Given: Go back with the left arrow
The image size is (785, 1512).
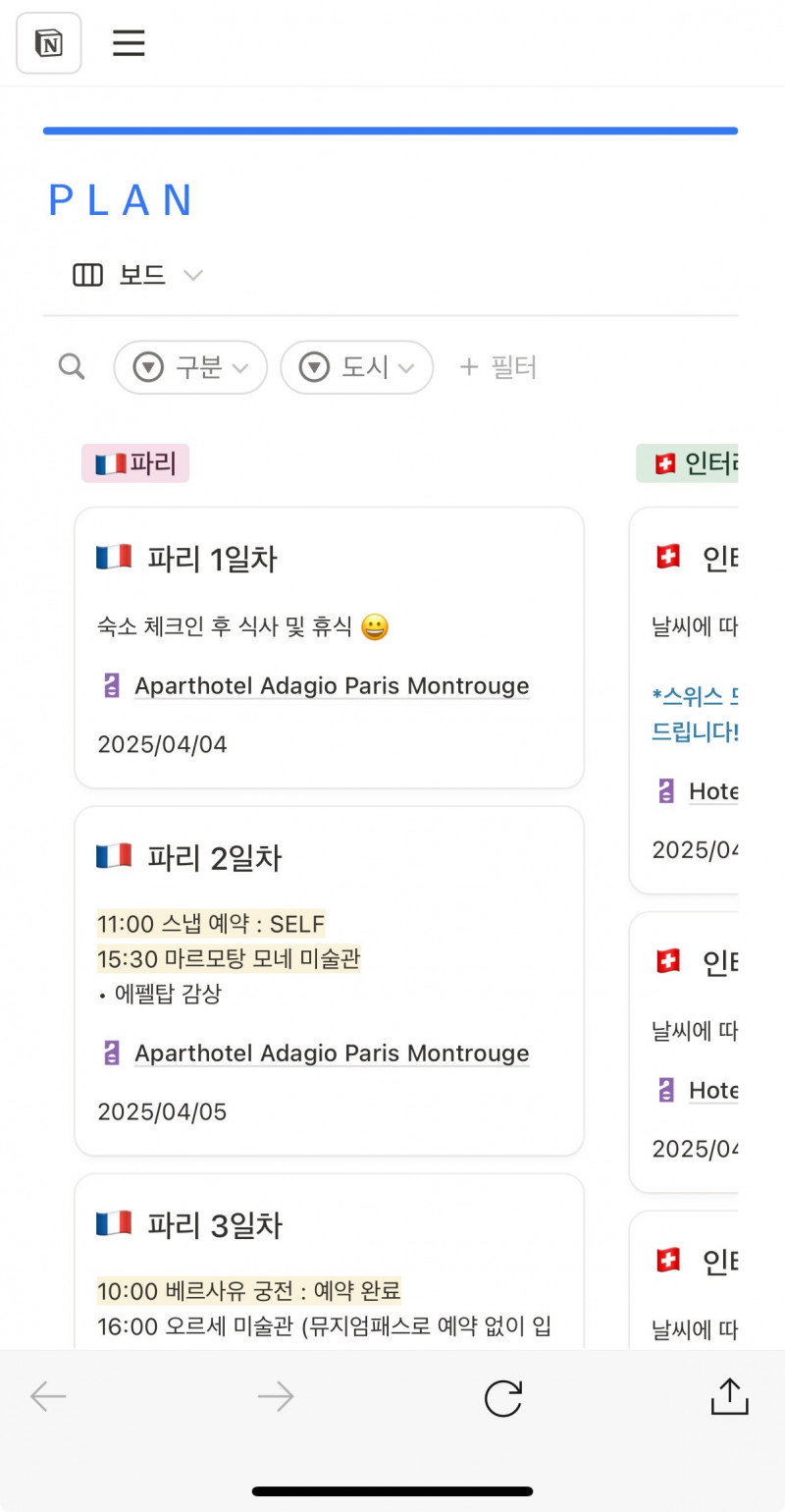Looking at the screenshot, I should coord(48,1397).
